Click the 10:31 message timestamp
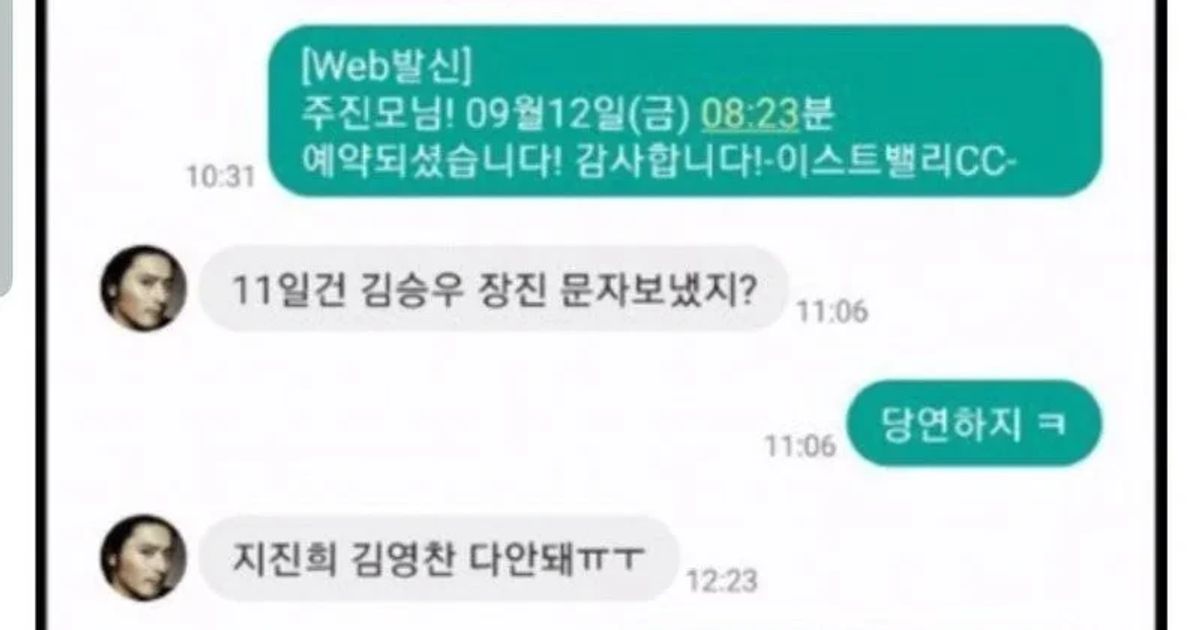Screen dimensions: 1200x630 coord(221,175)
